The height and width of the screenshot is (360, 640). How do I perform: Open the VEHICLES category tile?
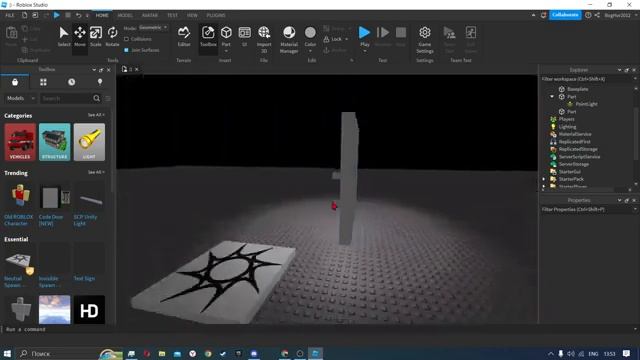[20, 142]
